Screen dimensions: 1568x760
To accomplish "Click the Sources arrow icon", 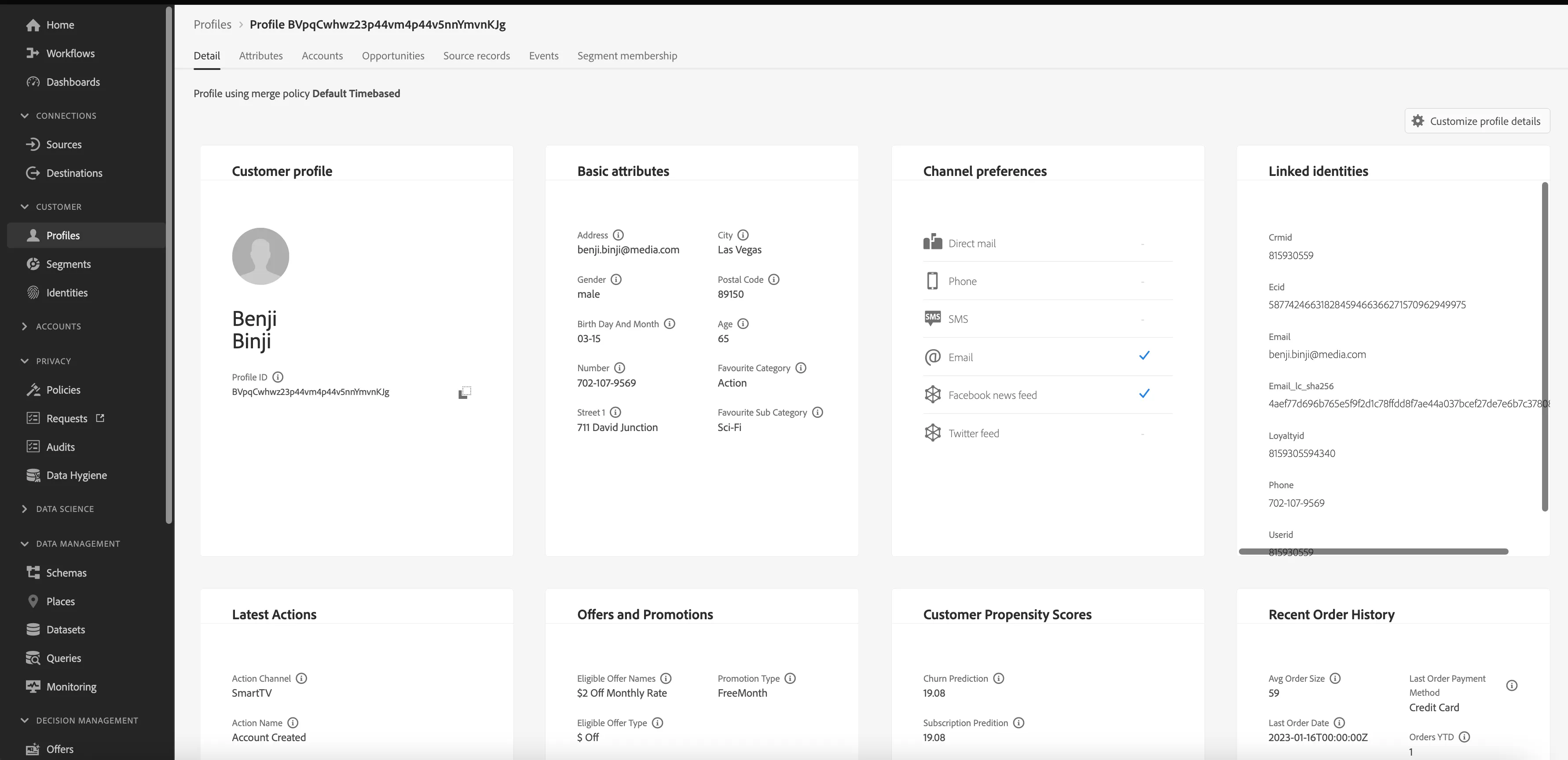I will pyautogui.click(x=33, y=144).
